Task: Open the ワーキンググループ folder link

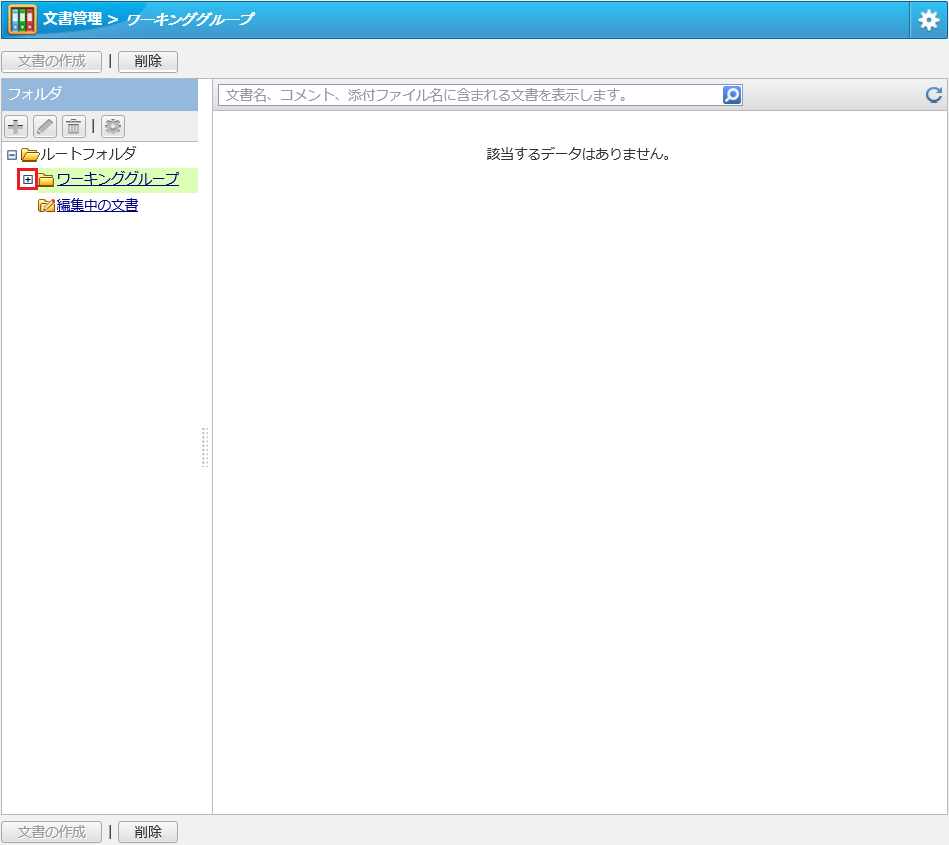Action: [x=118, y=179]
